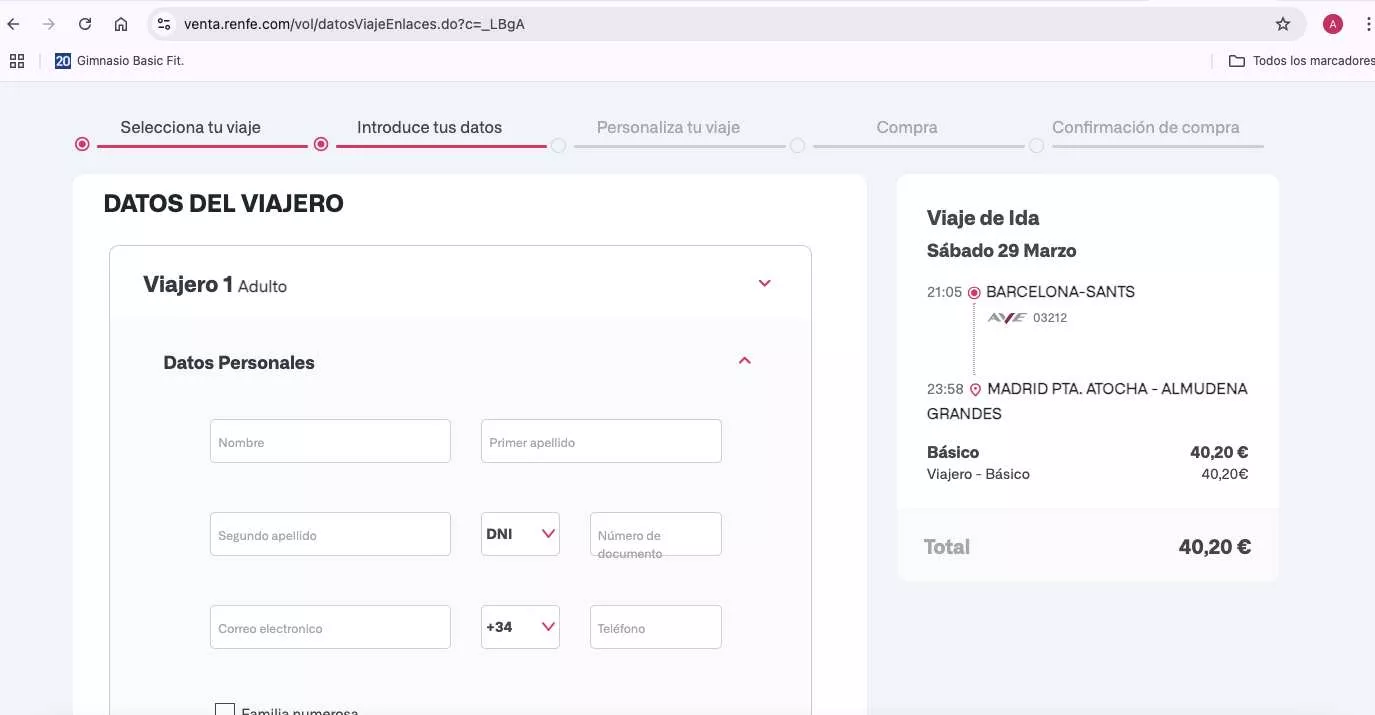The image size is (1375, 715).
Task: Focus the Primer apellido field
Action: pyautogui.click(x=601, y=441)
